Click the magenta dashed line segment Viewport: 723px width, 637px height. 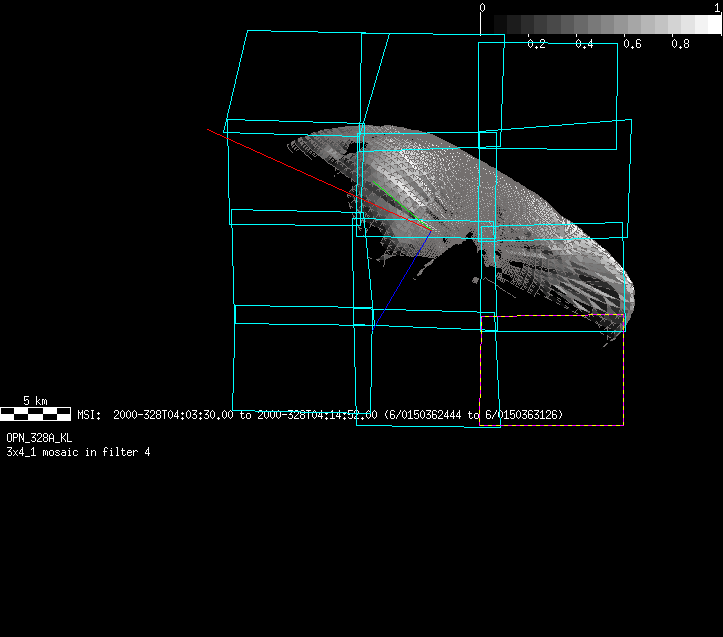(x=555, y=316)
